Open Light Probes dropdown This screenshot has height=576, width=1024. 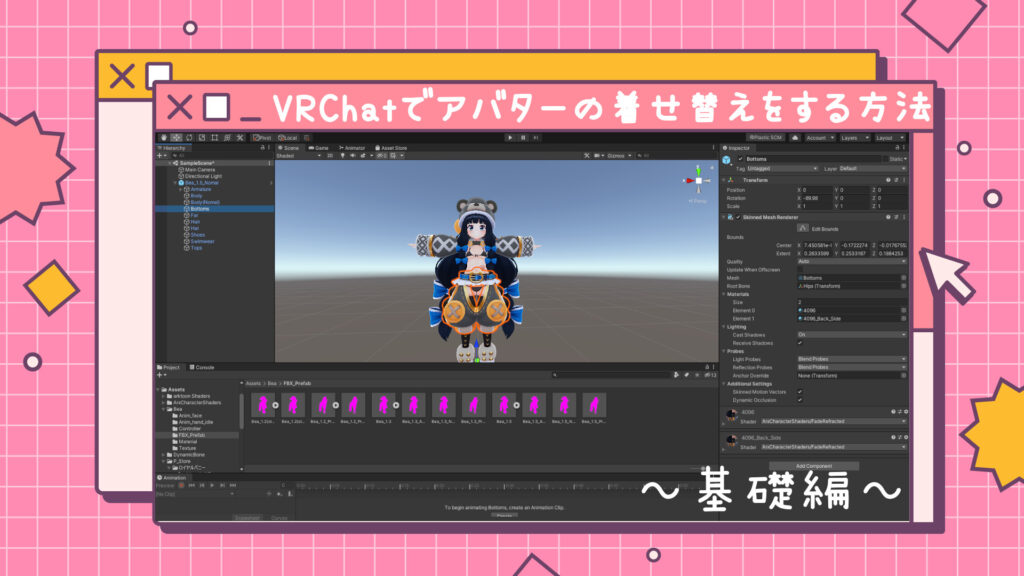pyautogui.click(x=852, y=359)
